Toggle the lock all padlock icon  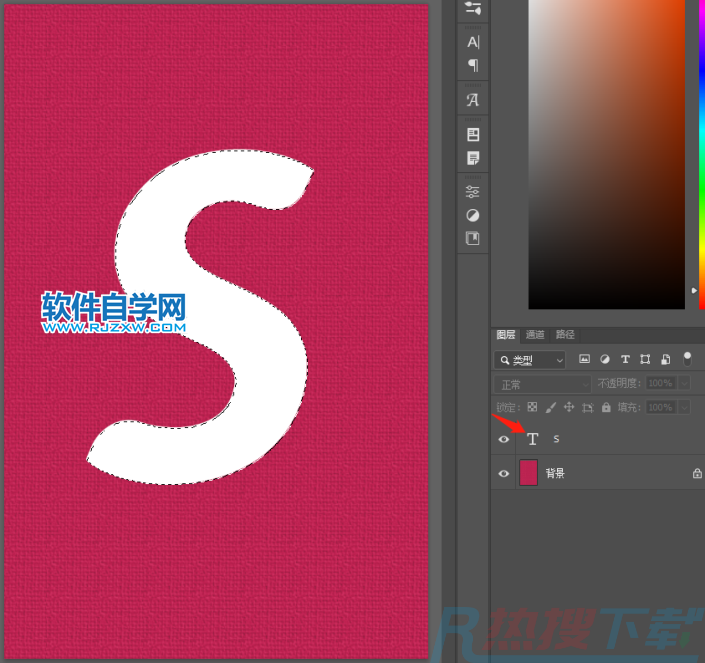click(x=606, y=407)
